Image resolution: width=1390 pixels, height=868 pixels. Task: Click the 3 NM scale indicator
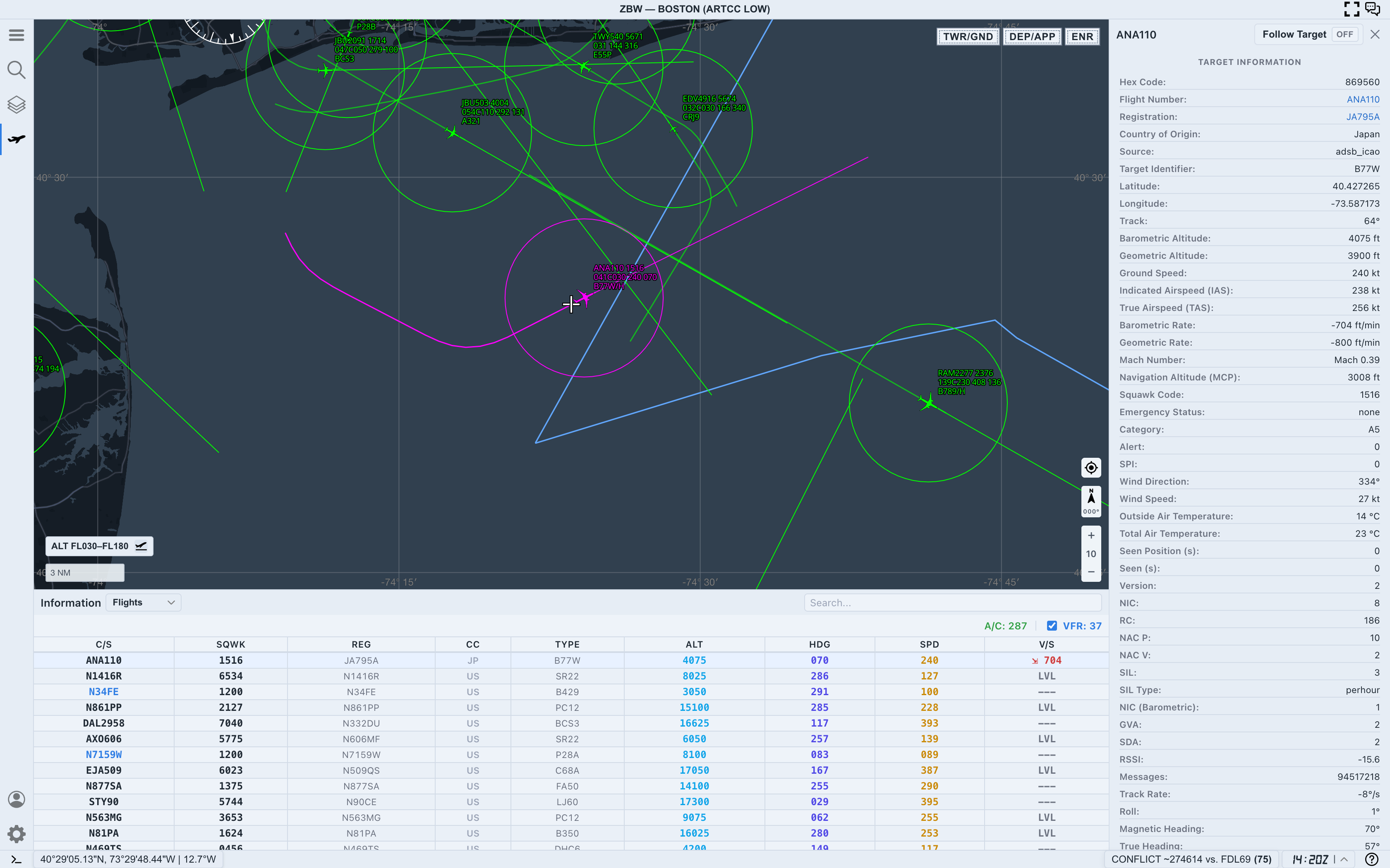click(x=85, y=572)
